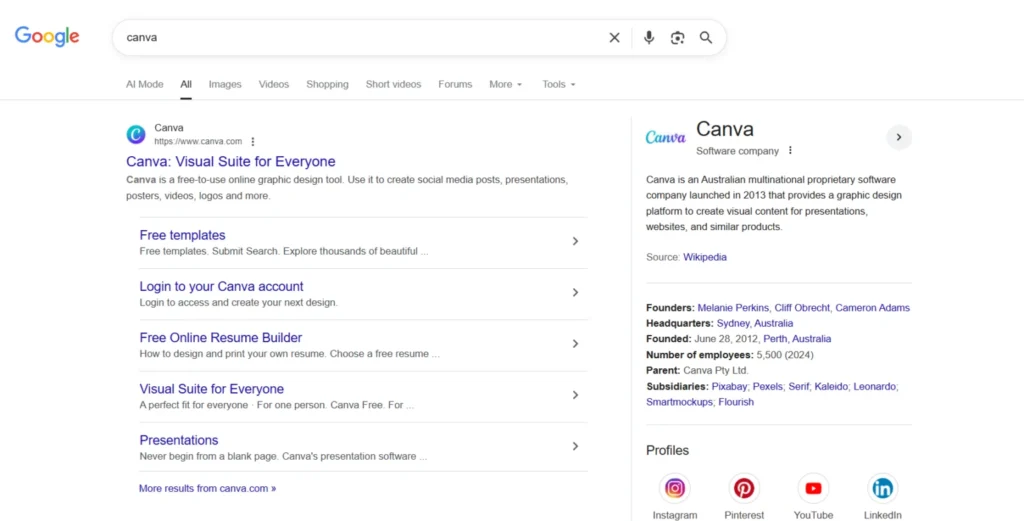Click 'More results from canva.com'
Screen dimensions: 1024x521
tap(207, 488)
